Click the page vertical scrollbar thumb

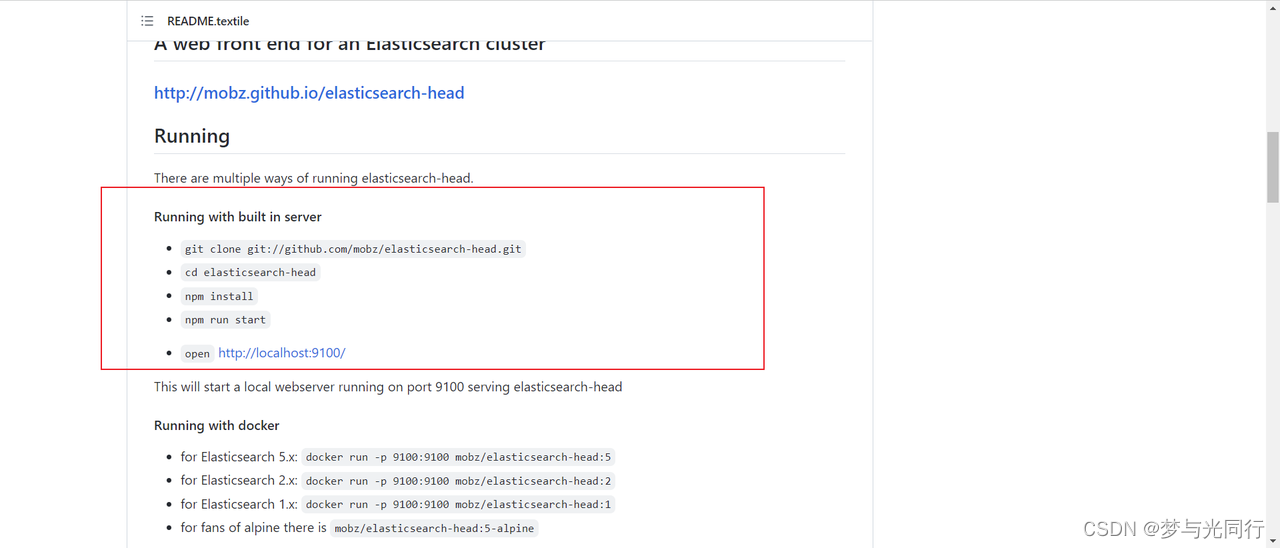point(1273,167)
